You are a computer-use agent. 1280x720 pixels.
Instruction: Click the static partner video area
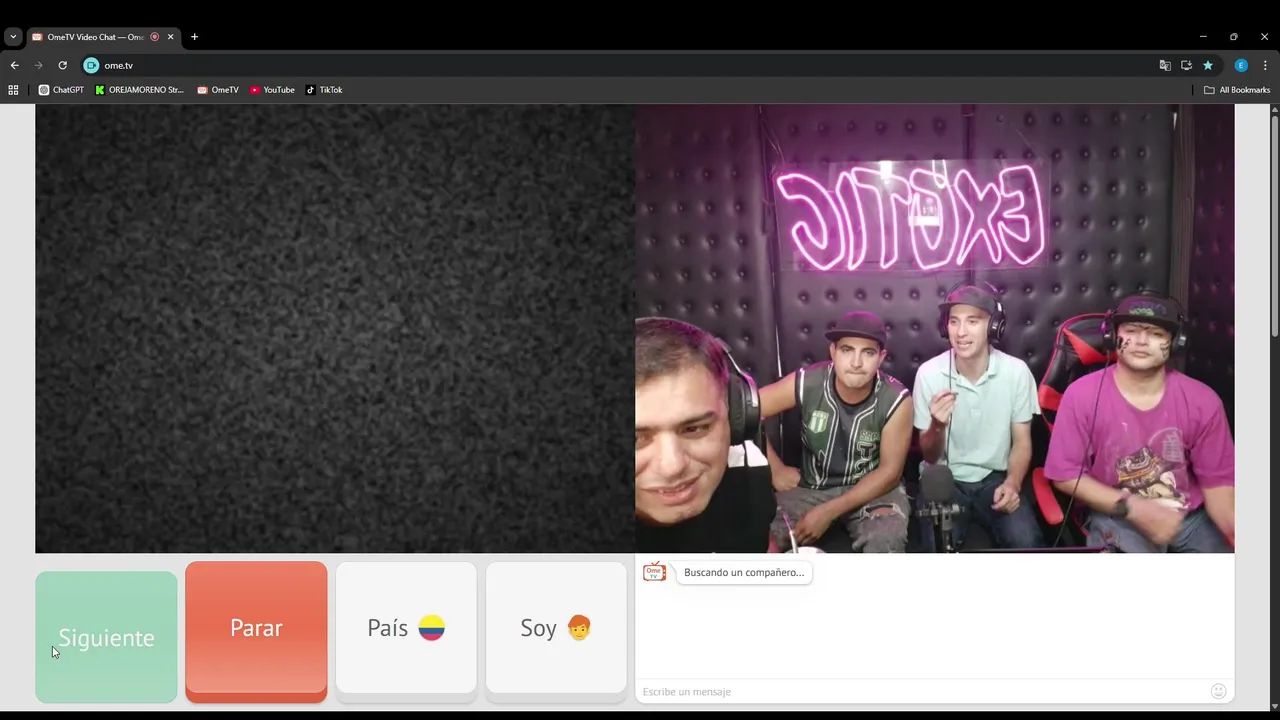click(x=335, y=329)
